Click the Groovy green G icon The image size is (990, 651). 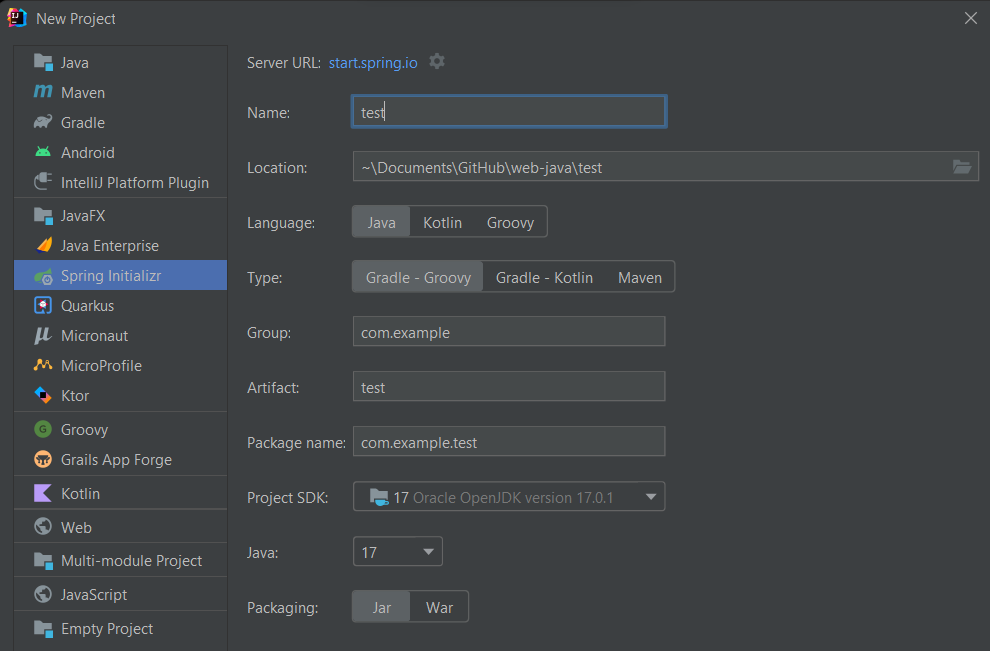pyautogui.click(x=43, y=429)
